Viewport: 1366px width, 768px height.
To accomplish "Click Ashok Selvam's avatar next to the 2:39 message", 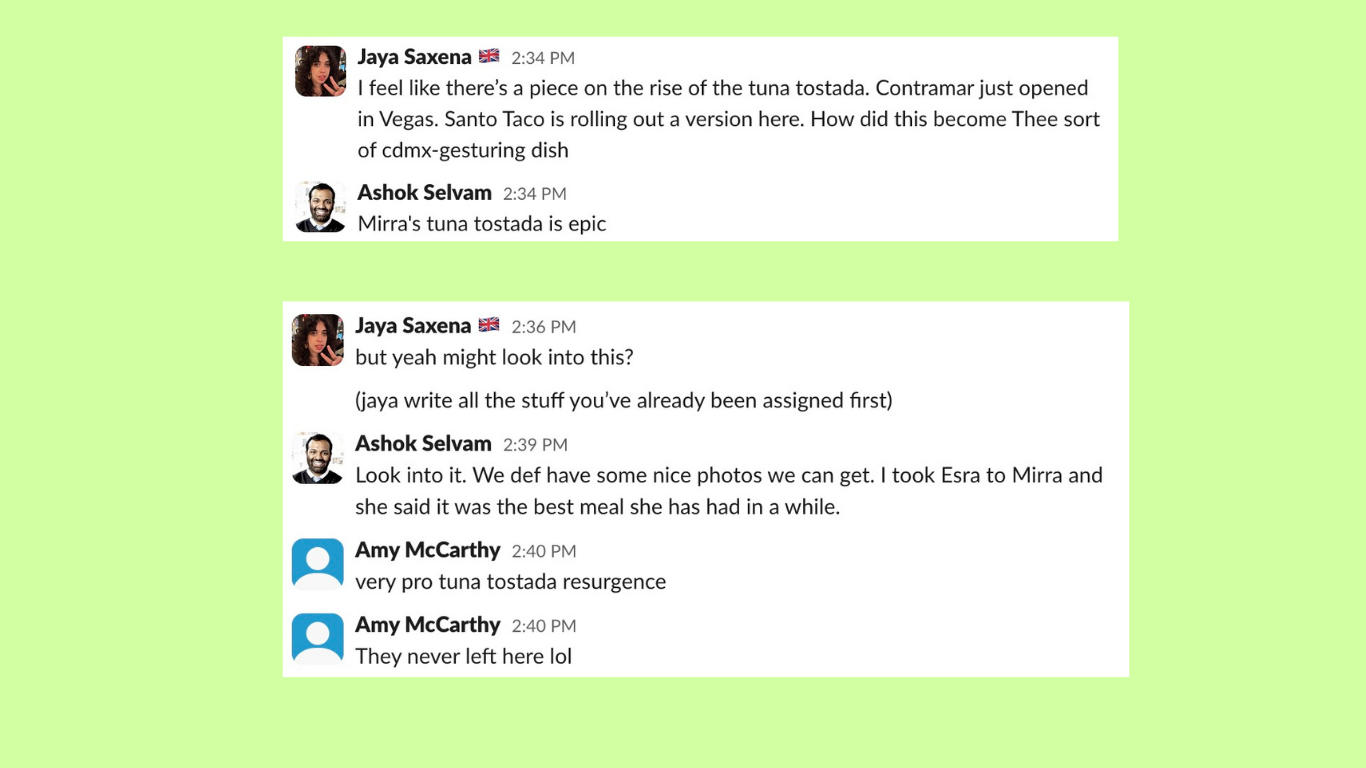I will coord(317,458).
